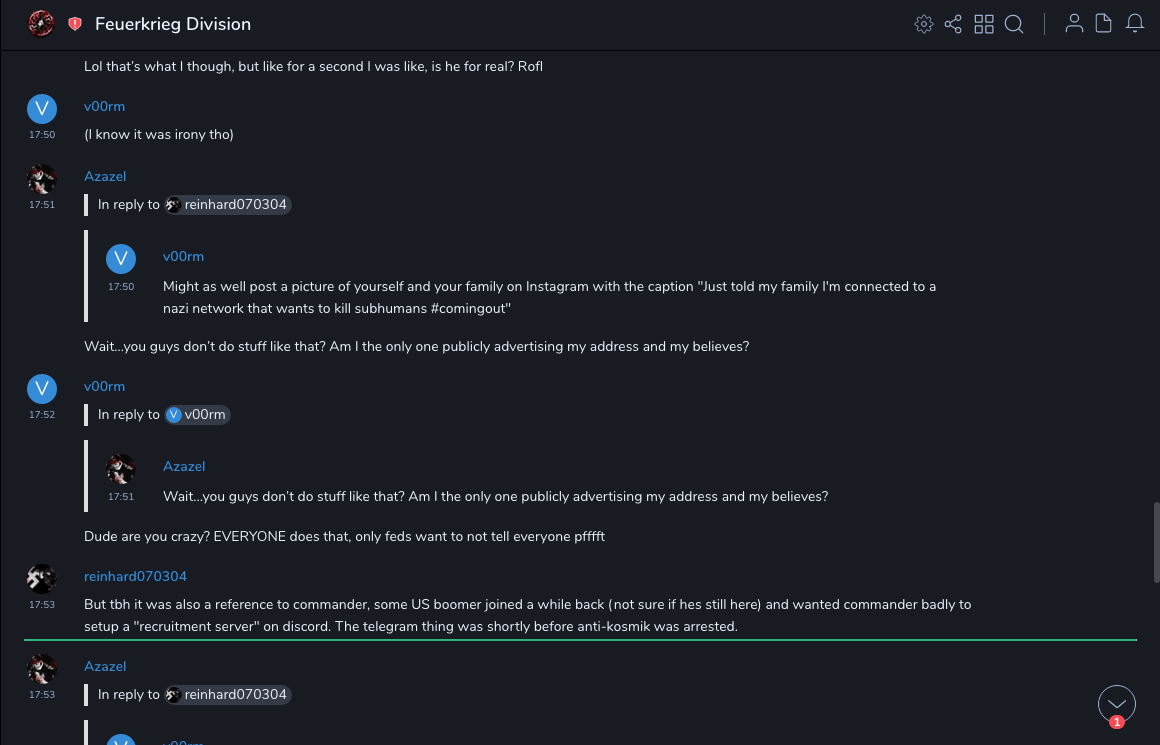Click the search magnifier icon
1160x745 pixels.
(1014, 24)
